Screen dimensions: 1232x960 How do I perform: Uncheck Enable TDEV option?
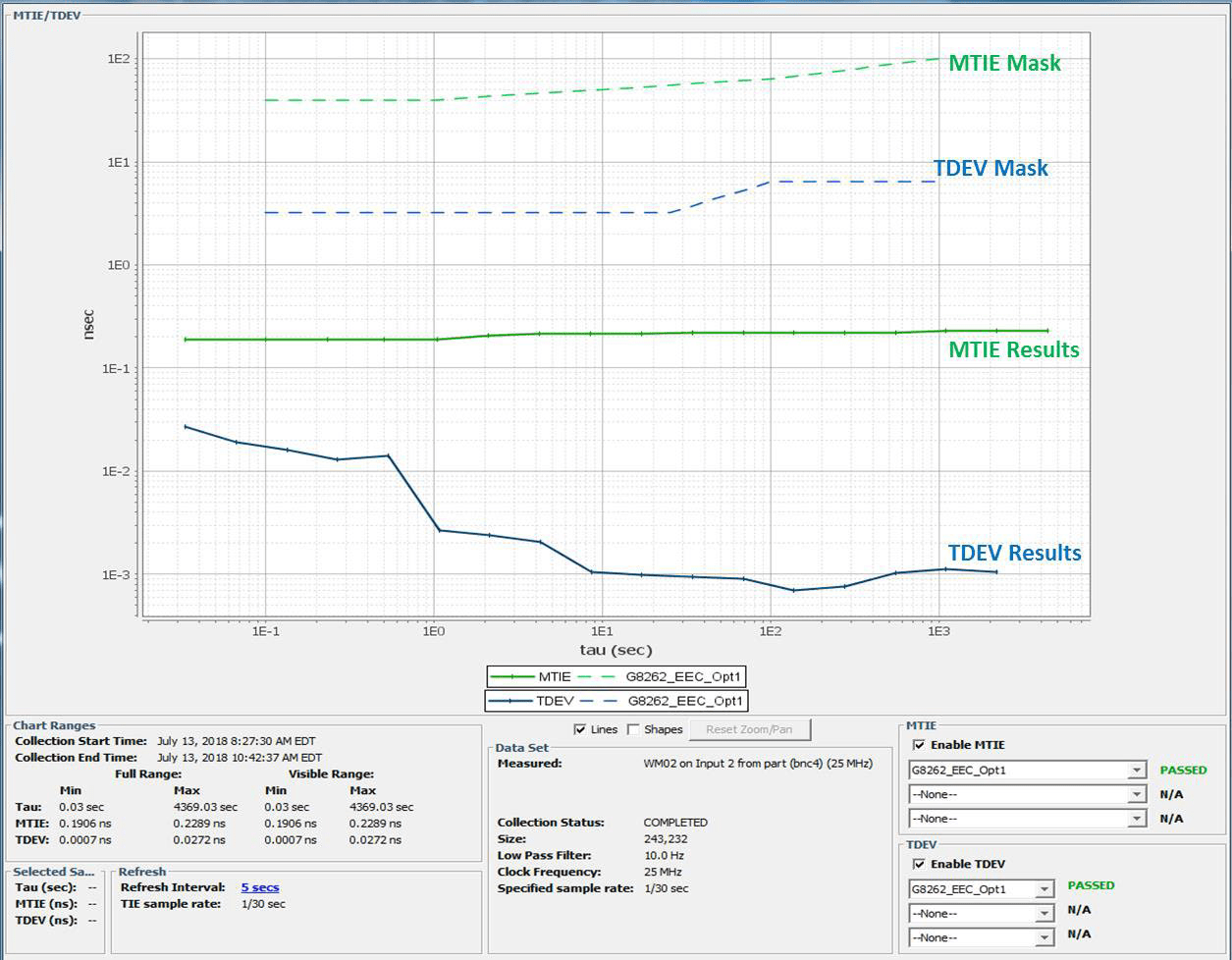pyautogui.click(x=919, y=864)
